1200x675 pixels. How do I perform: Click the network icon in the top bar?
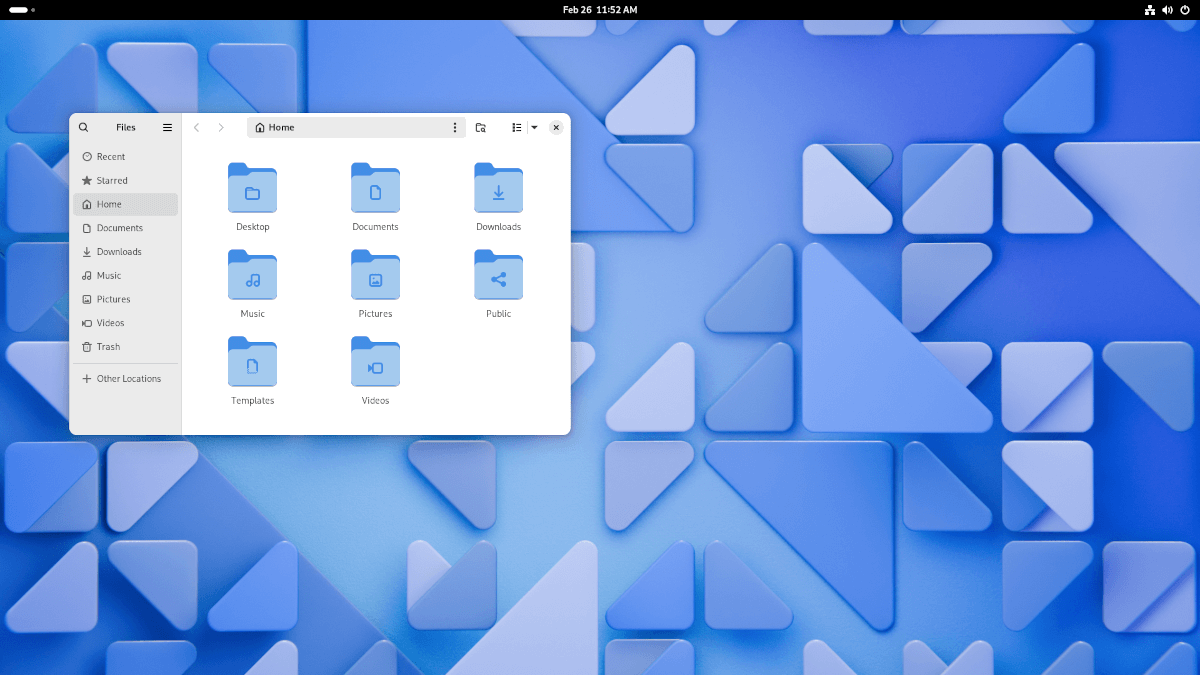tap(1148, 10)
